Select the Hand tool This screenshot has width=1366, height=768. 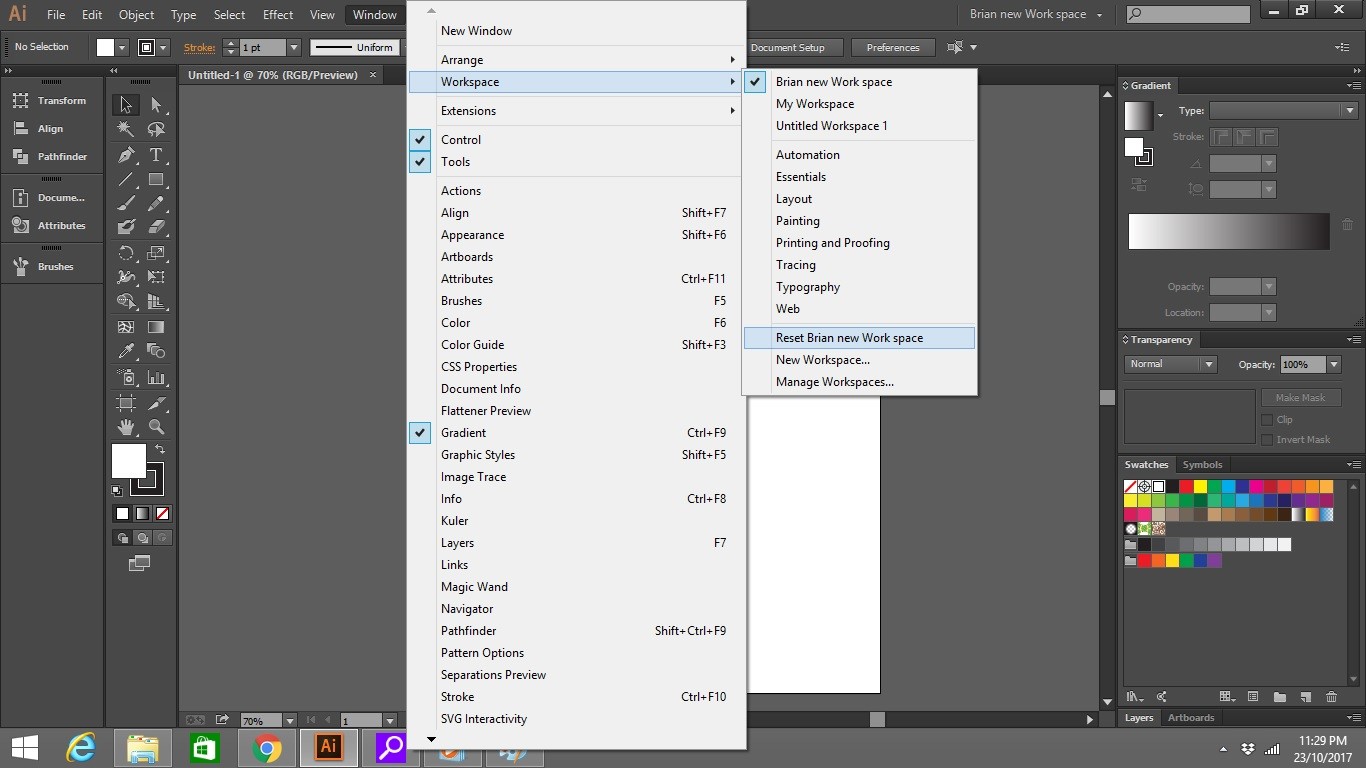pyautogui.click(x=126, y=427)
